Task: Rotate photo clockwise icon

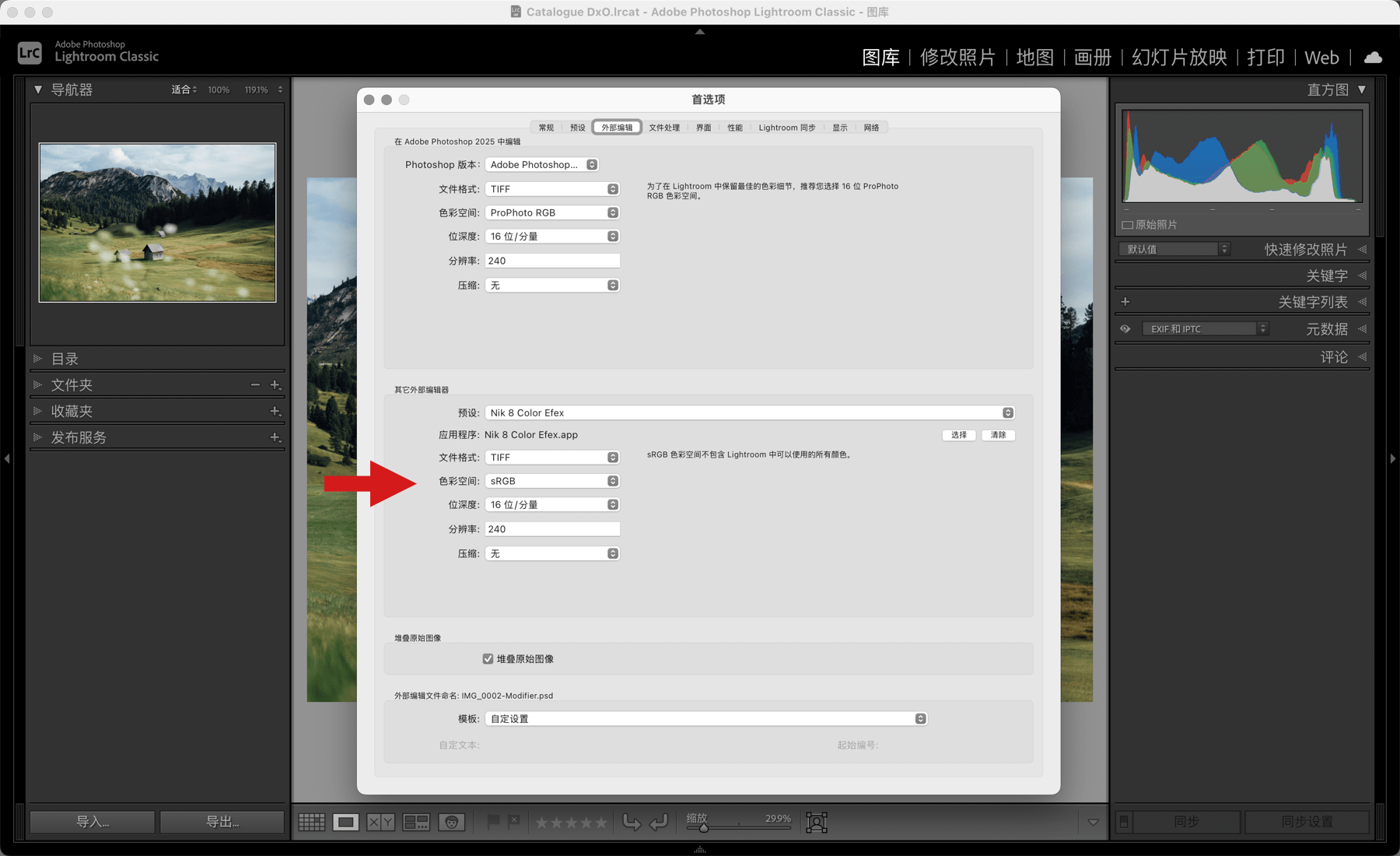Action: [x=659, y=822]
